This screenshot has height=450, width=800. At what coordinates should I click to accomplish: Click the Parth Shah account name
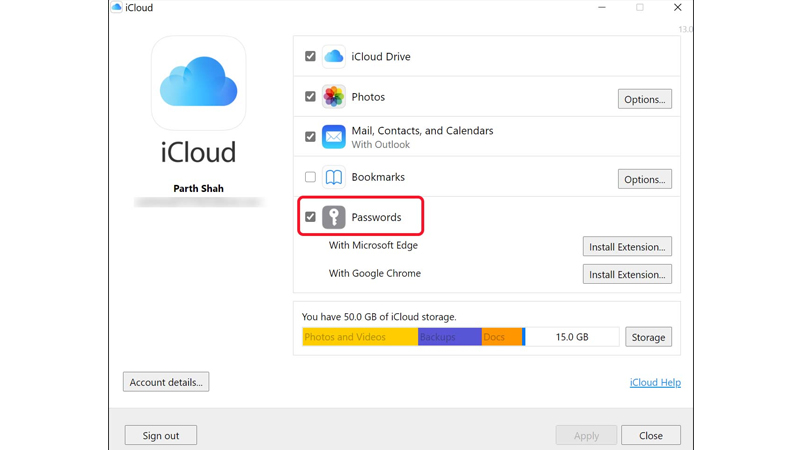point(198,188)
